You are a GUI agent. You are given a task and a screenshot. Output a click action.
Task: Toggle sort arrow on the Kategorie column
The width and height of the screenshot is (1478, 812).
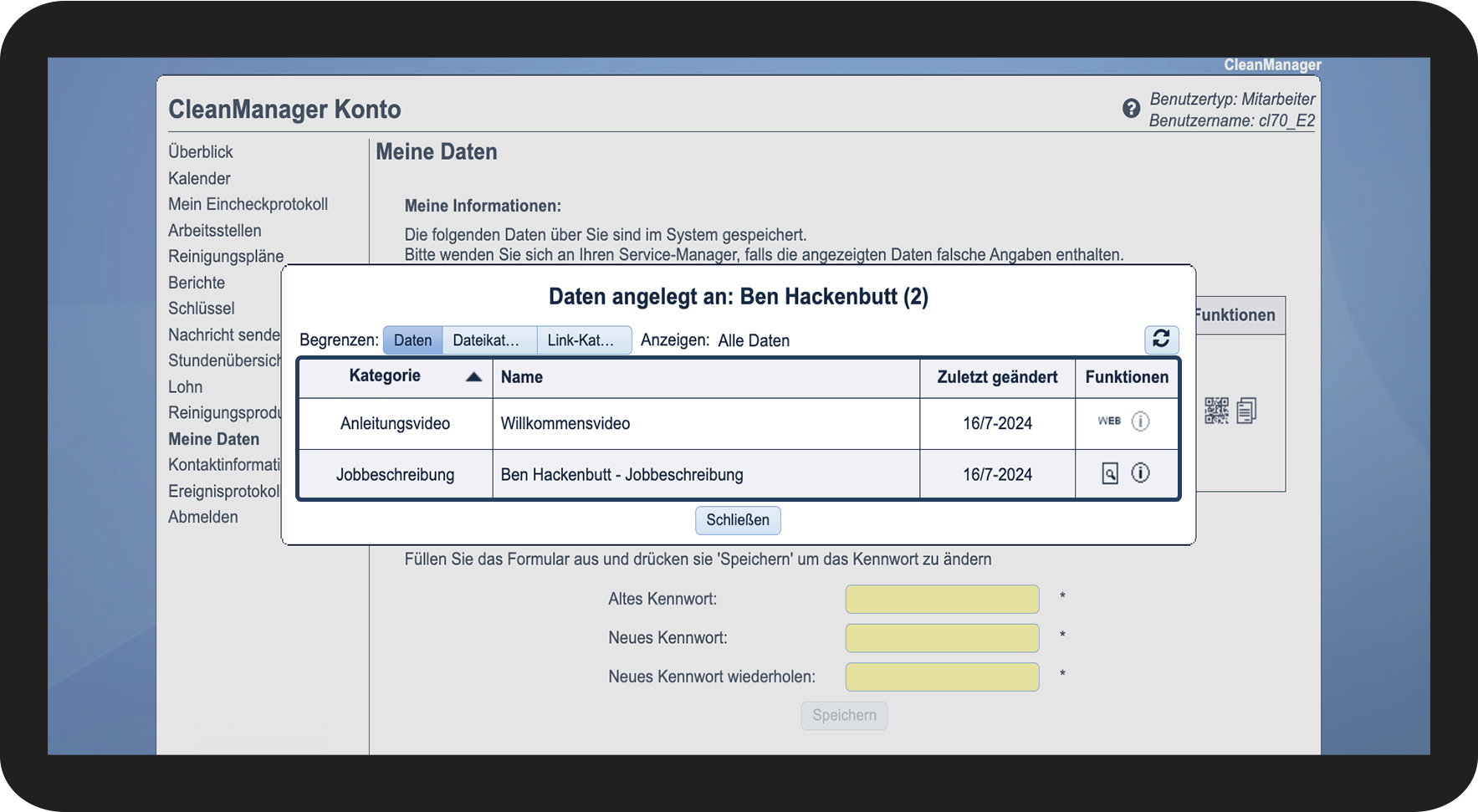click(x=473, y=376)
